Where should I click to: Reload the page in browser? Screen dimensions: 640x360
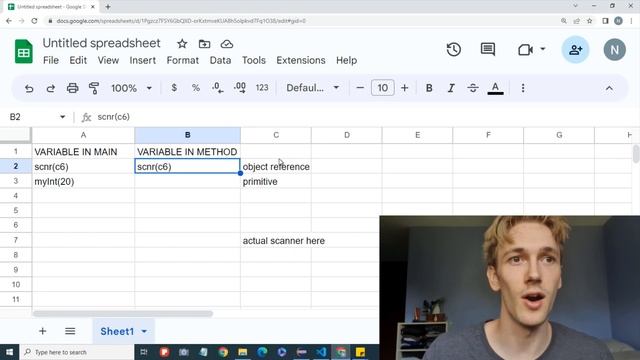tap(34, 21)
